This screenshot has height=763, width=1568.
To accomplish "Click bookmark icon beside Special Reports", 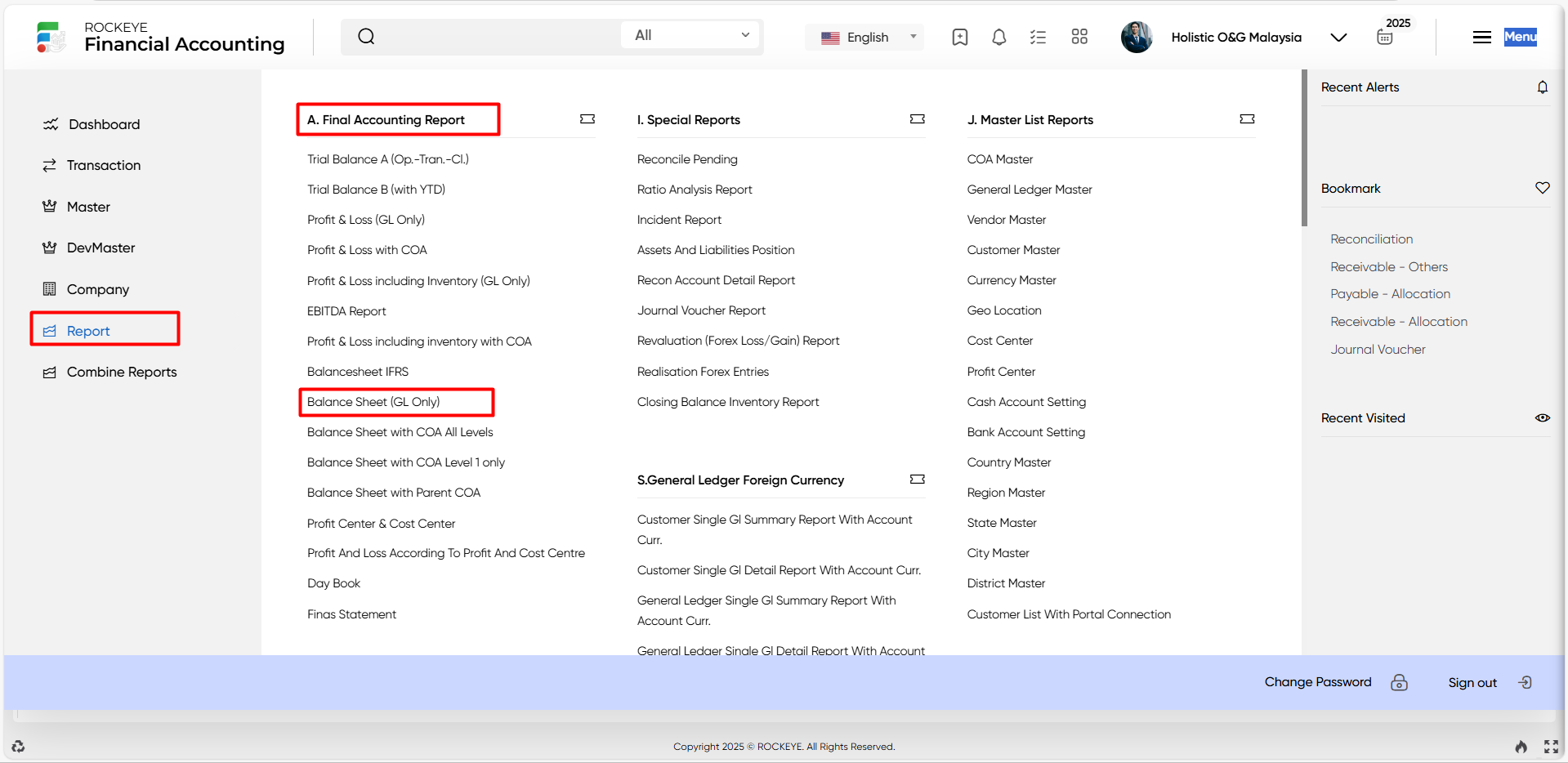I will 918,119.
